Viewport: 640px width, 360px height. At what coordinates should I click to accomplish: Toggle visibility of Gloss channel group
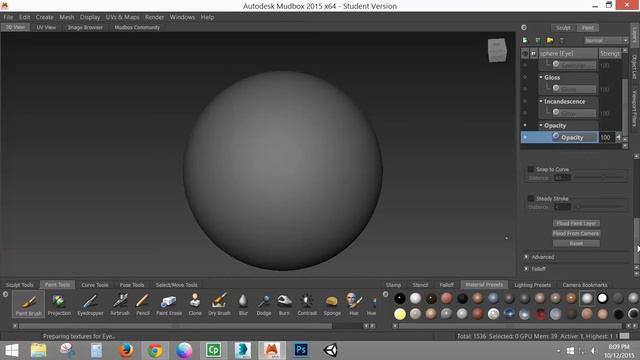525,77
